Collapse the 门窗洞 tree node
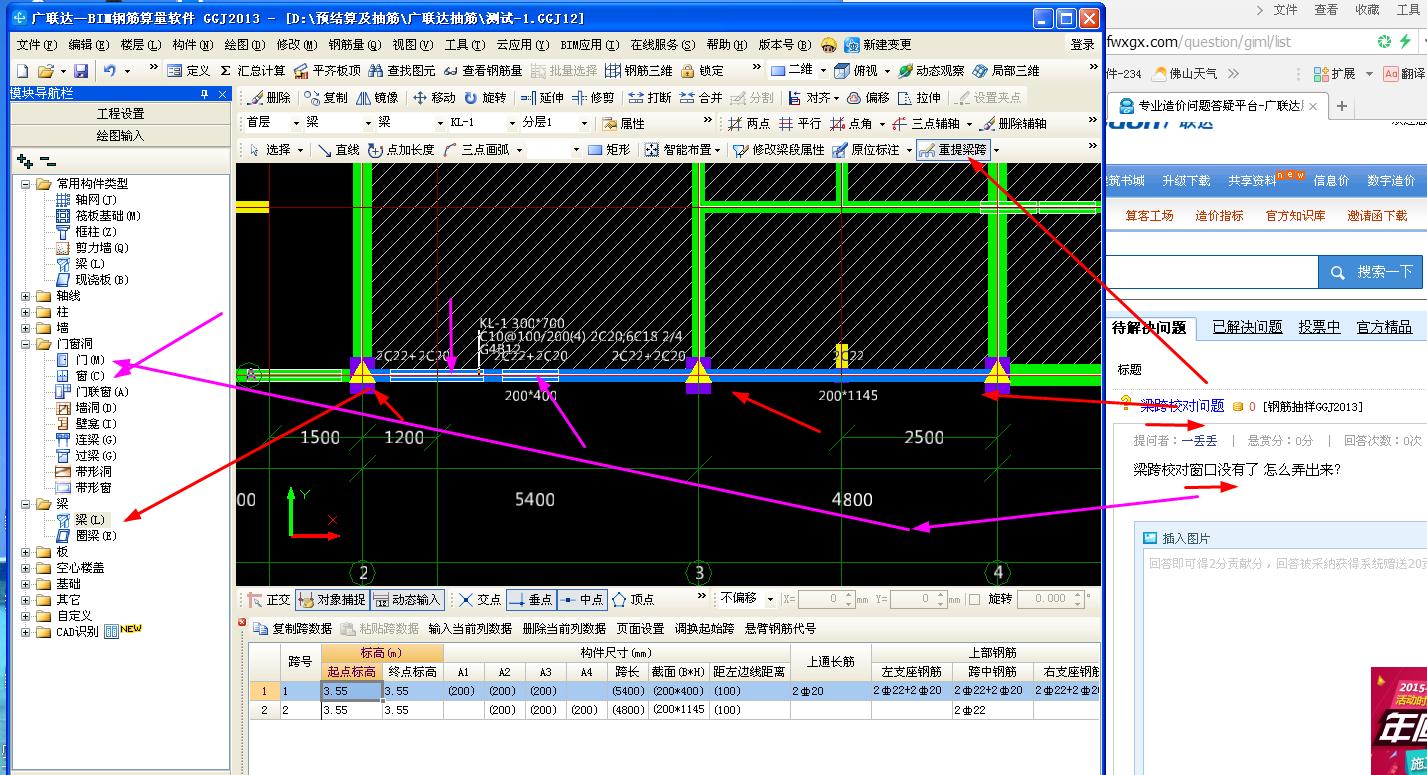This screenshot has height=775, width=1427. (26, 344)
